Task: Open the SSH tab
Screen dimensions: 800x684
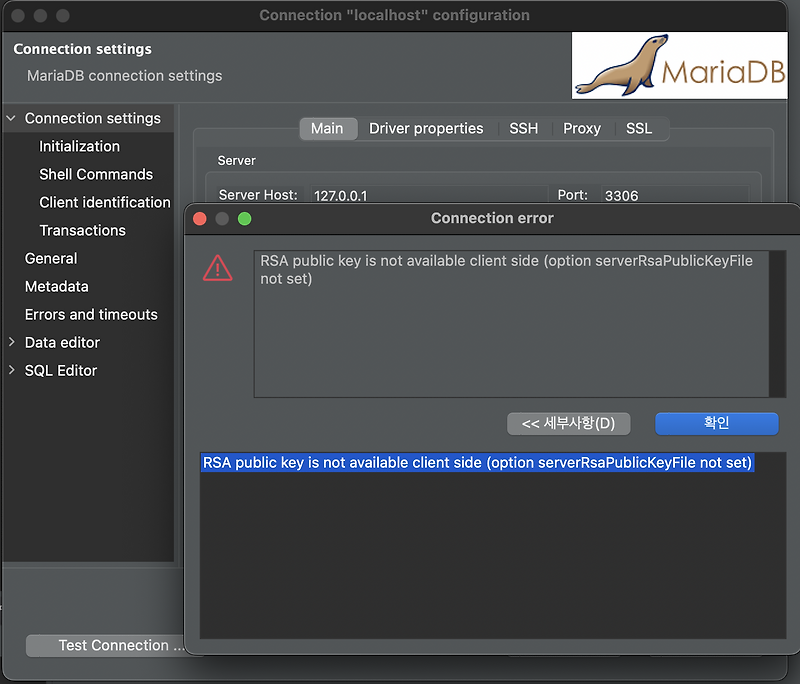Action: click(524, 128)
